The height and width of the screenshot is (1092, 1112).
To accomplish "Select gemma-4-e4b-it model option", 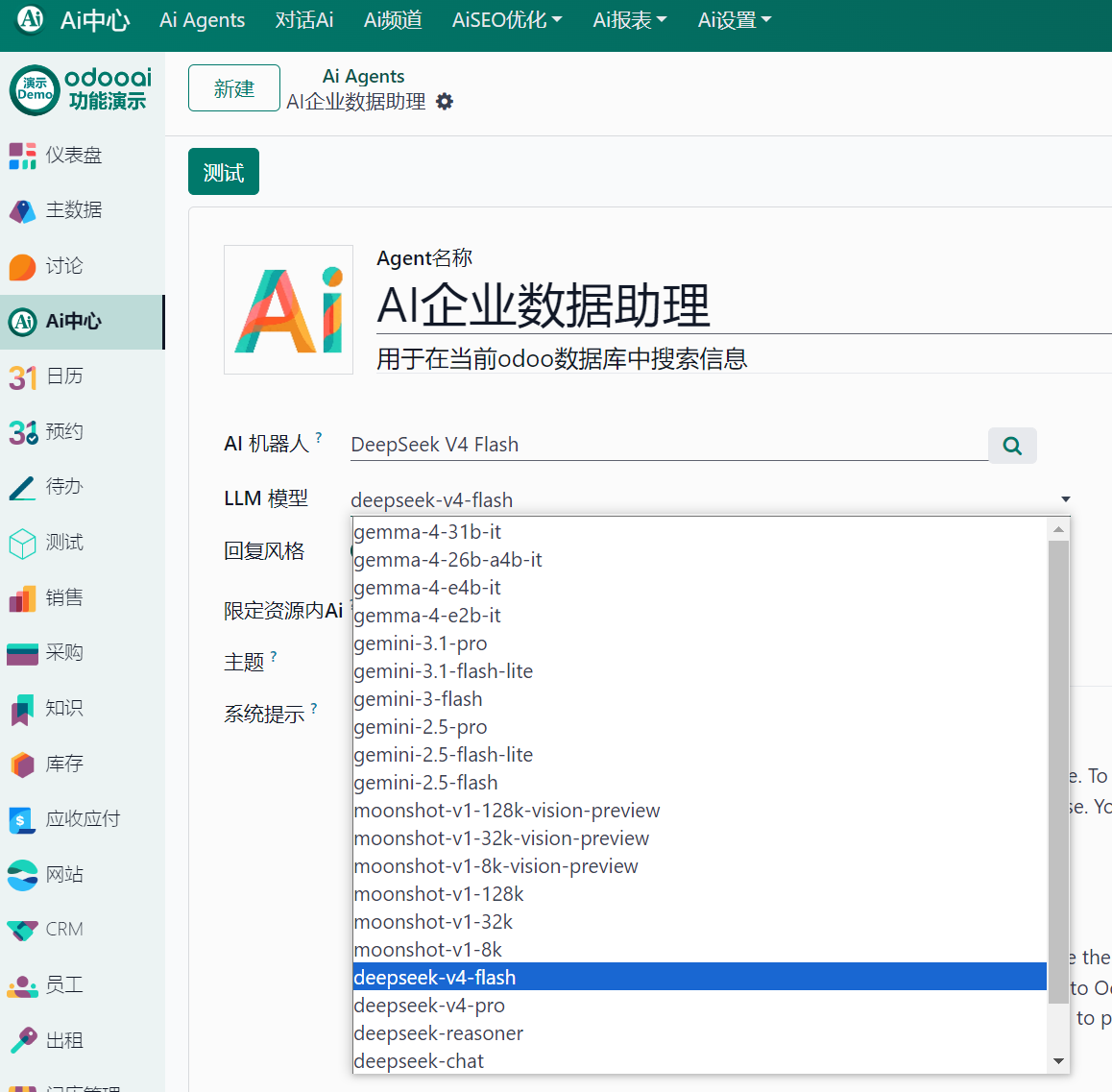I will 699,588.
